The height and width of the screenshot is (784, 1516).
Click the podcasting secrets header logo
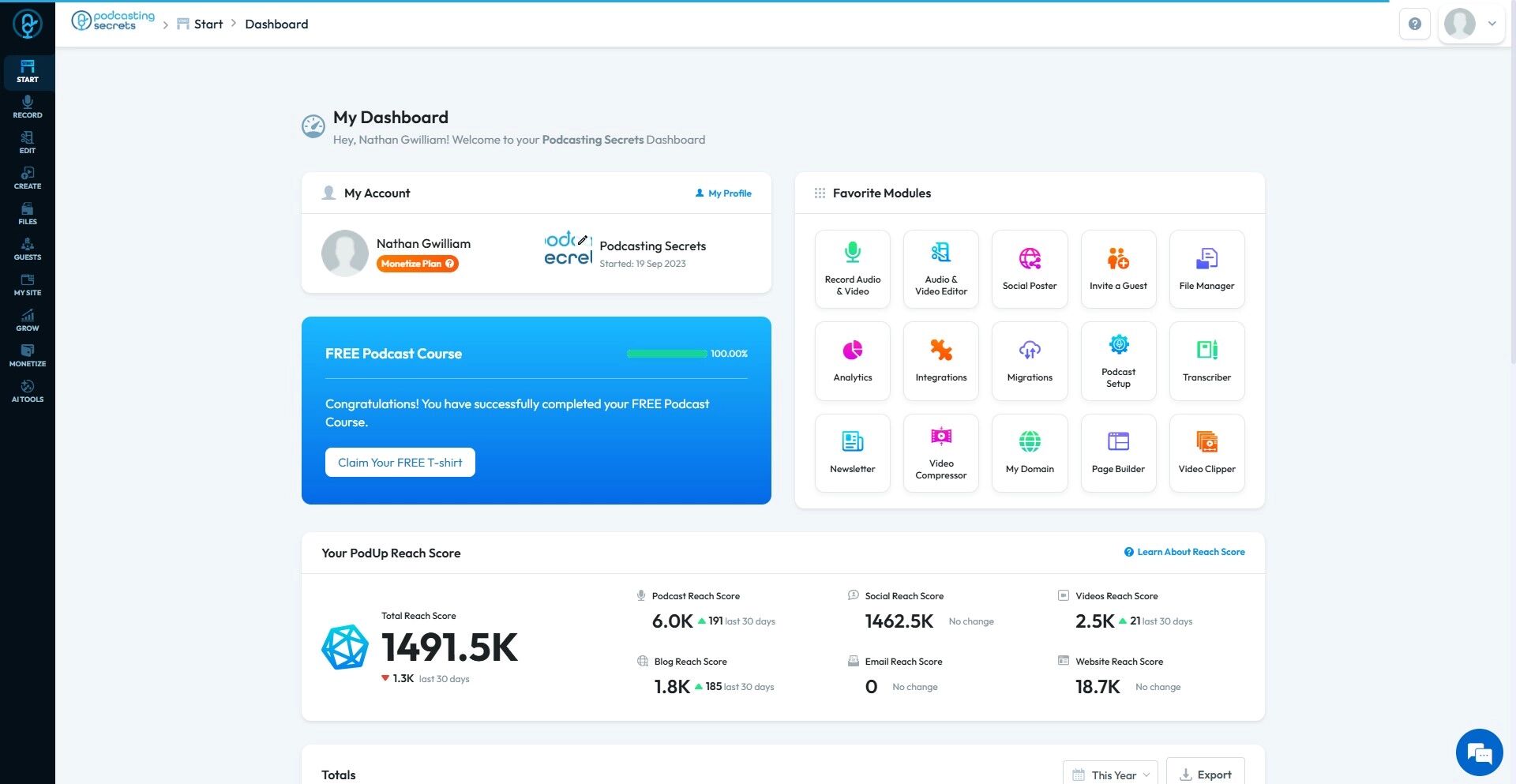pos(113,21)
